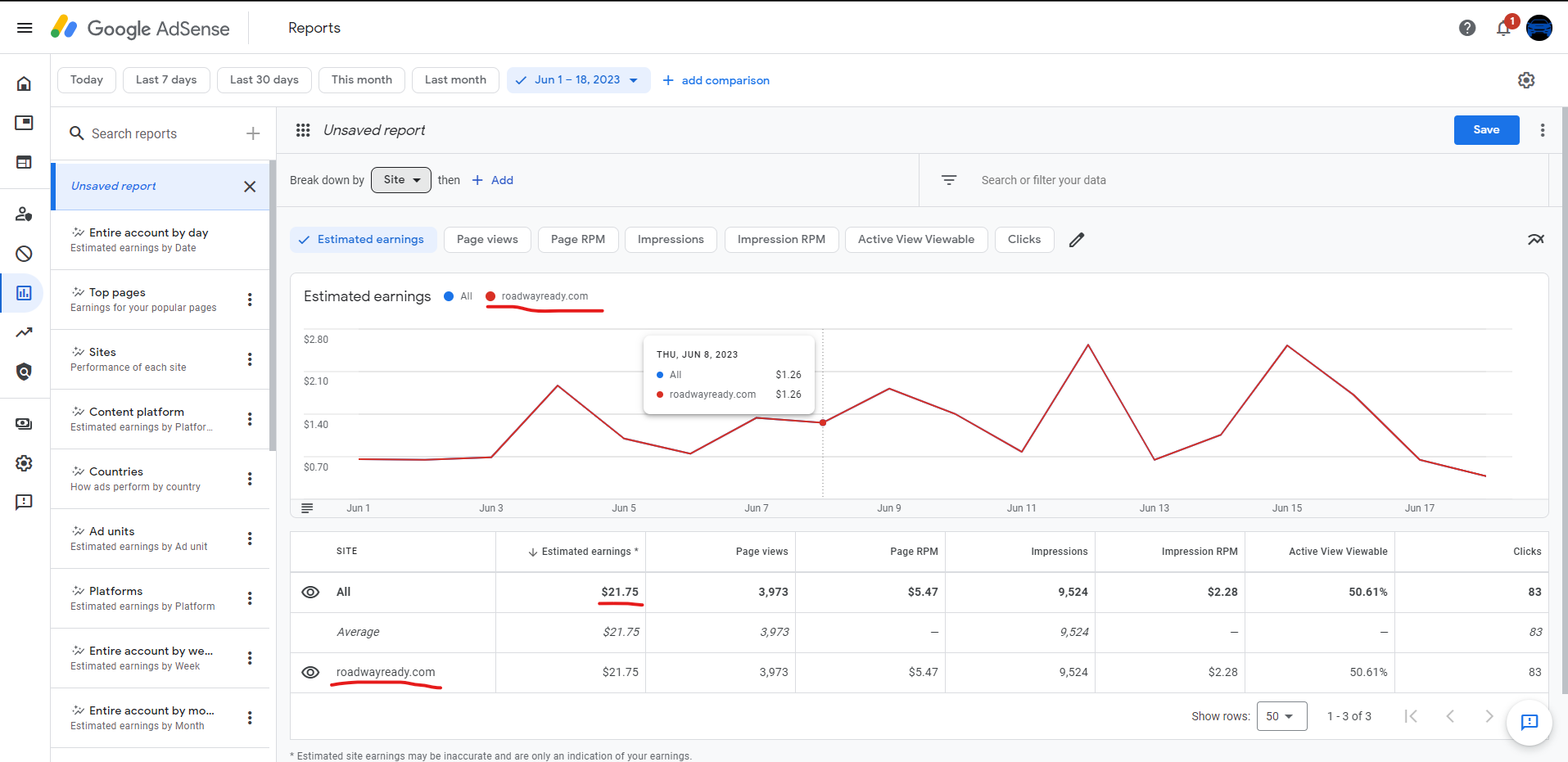Open Reports sidebar icon

(x=25, y=293)
